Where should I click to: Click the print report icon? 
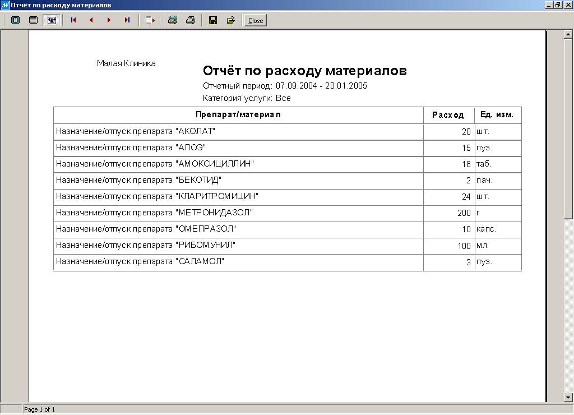[190, 20]
